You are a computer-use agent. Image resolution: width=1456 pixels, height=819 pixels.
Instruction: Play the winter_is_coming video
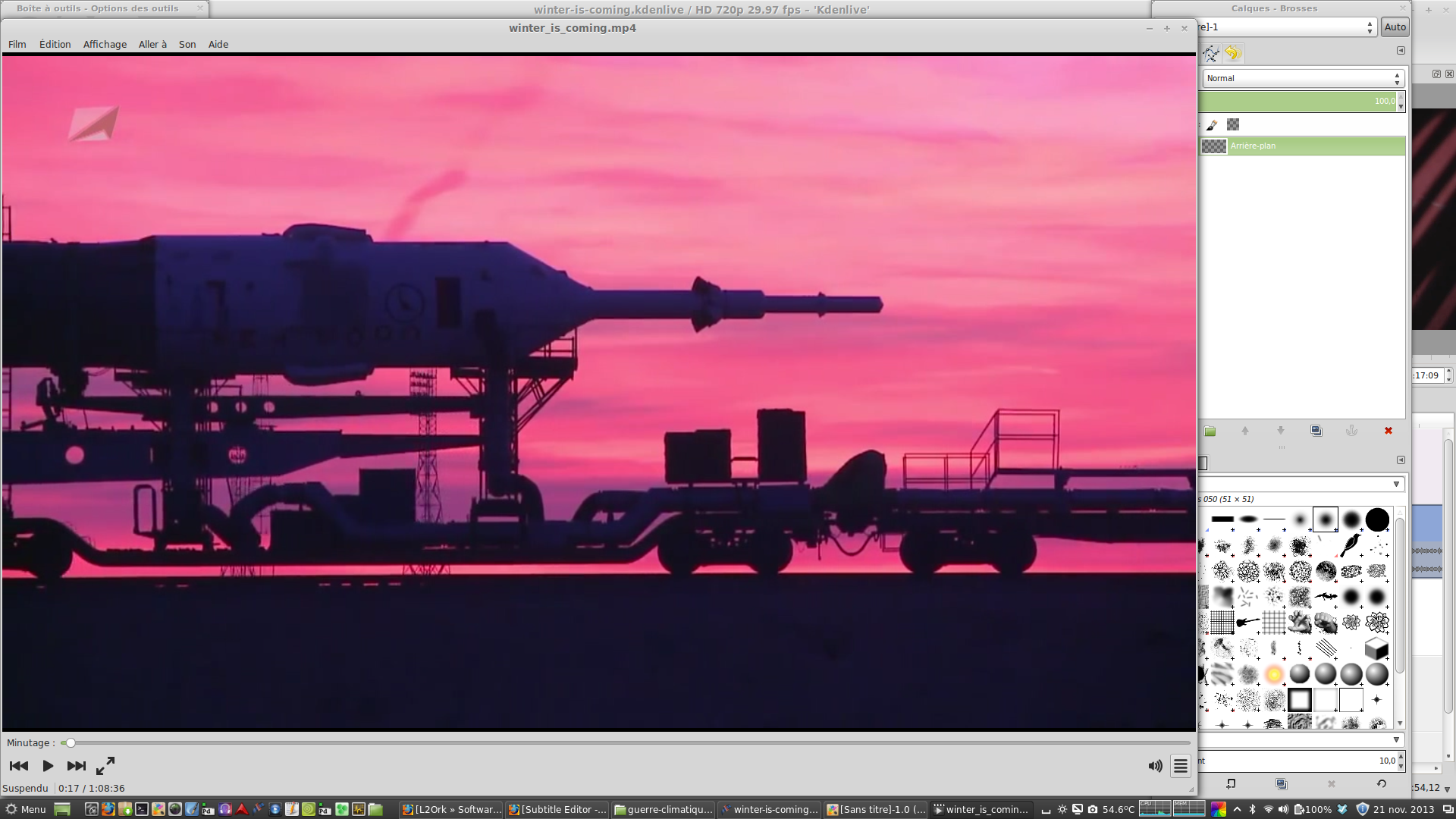[x=48, y=766]
